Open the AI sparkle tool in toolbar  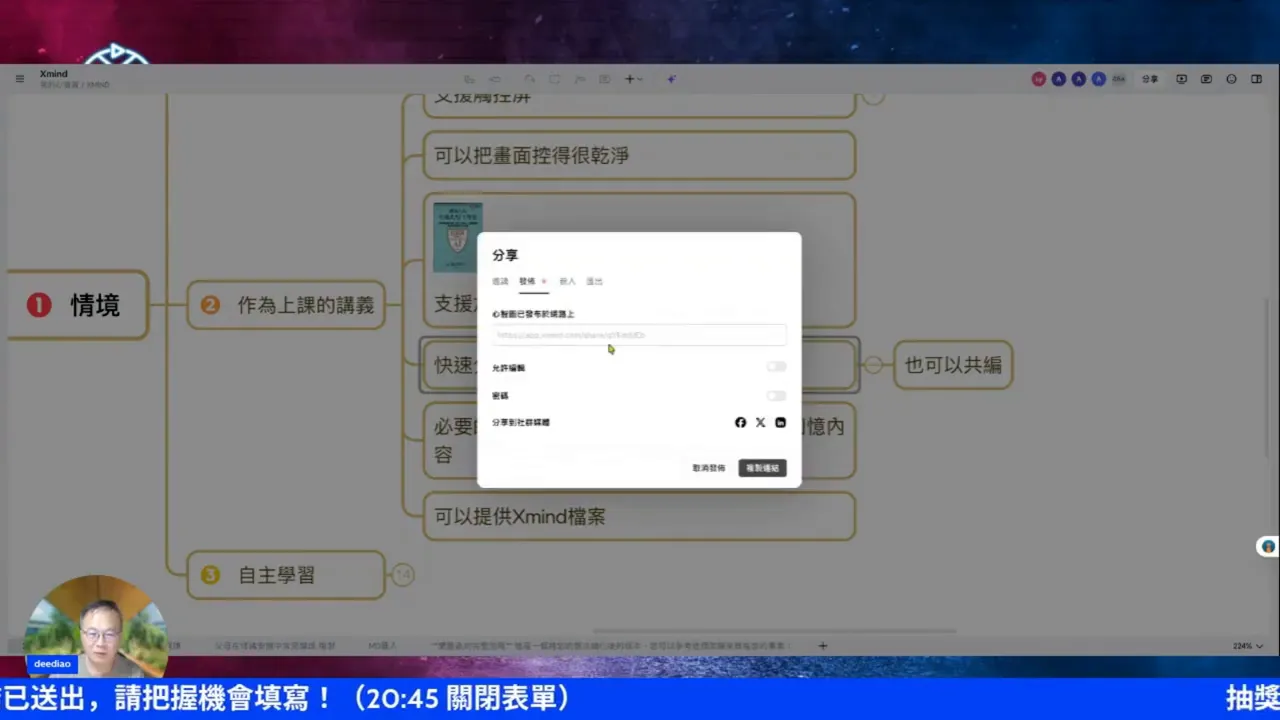672,79
